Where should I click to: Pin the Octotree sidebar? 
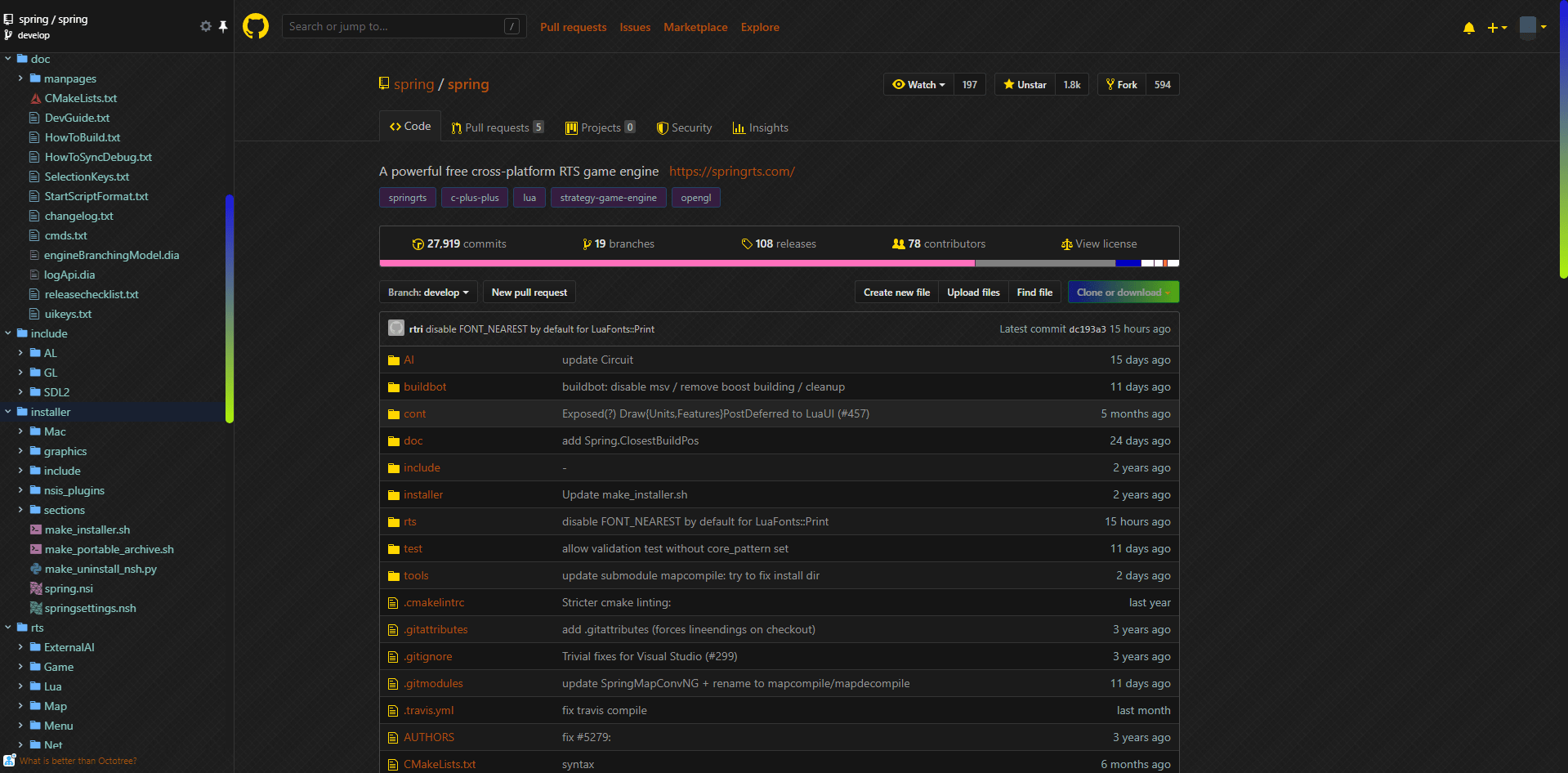pyautogui.click(x=222, y=26)
